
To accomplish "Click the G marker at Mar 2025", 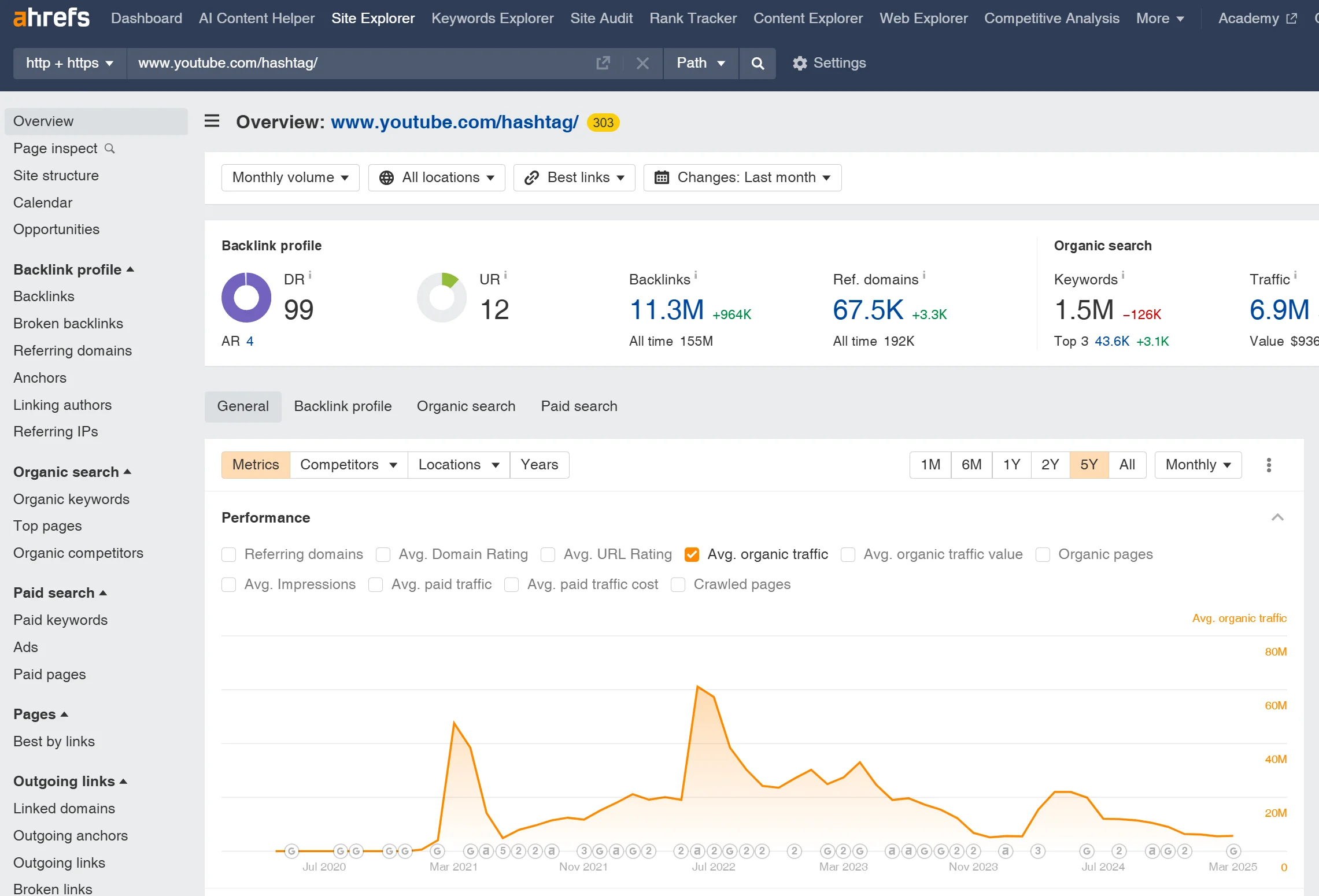I will (1233, 851).
